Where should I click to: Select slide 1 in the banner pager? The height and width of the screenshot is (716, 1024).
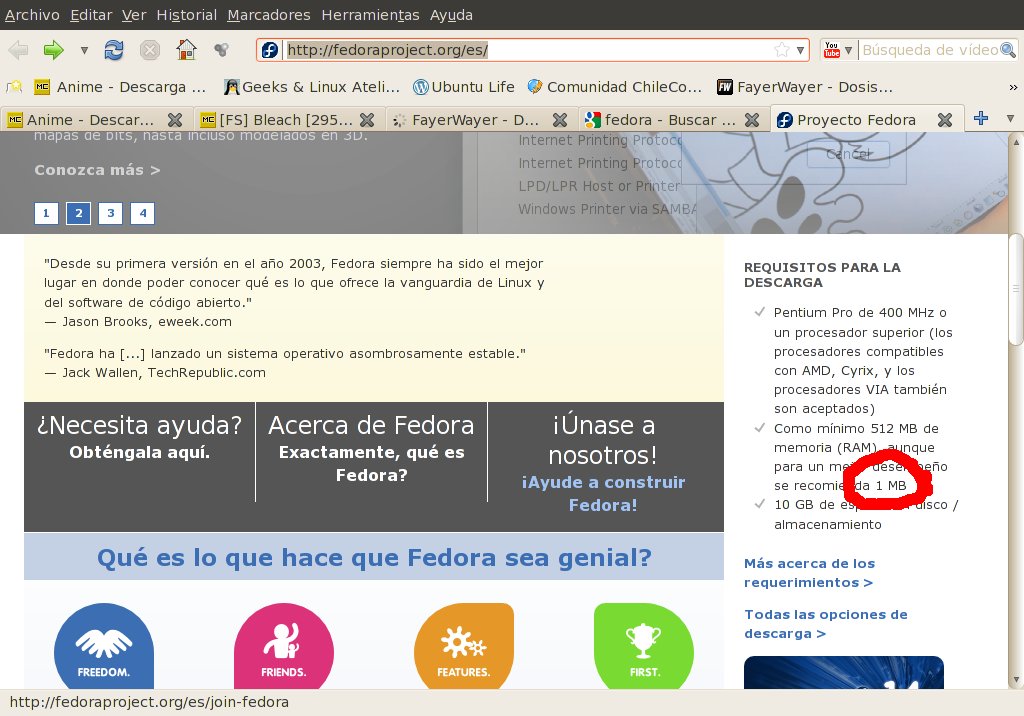[46, 213]
